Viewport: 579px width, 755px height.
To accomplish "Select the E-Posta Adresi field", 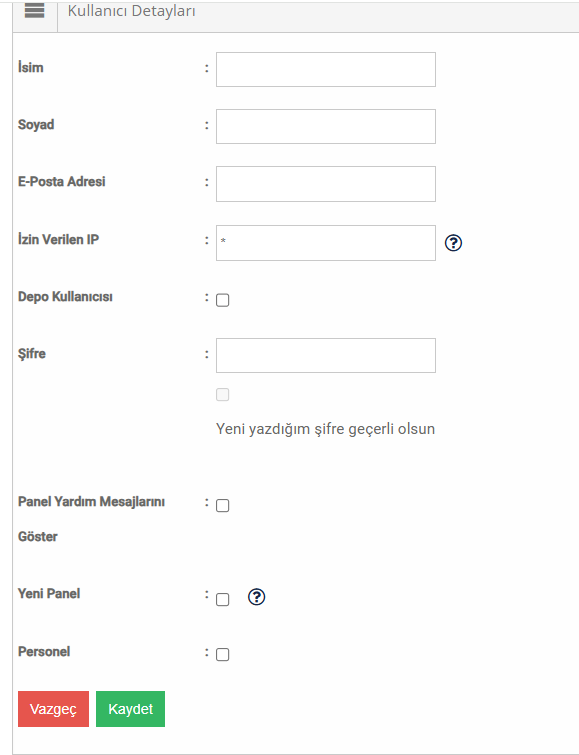I will click(x=326, y=184).
